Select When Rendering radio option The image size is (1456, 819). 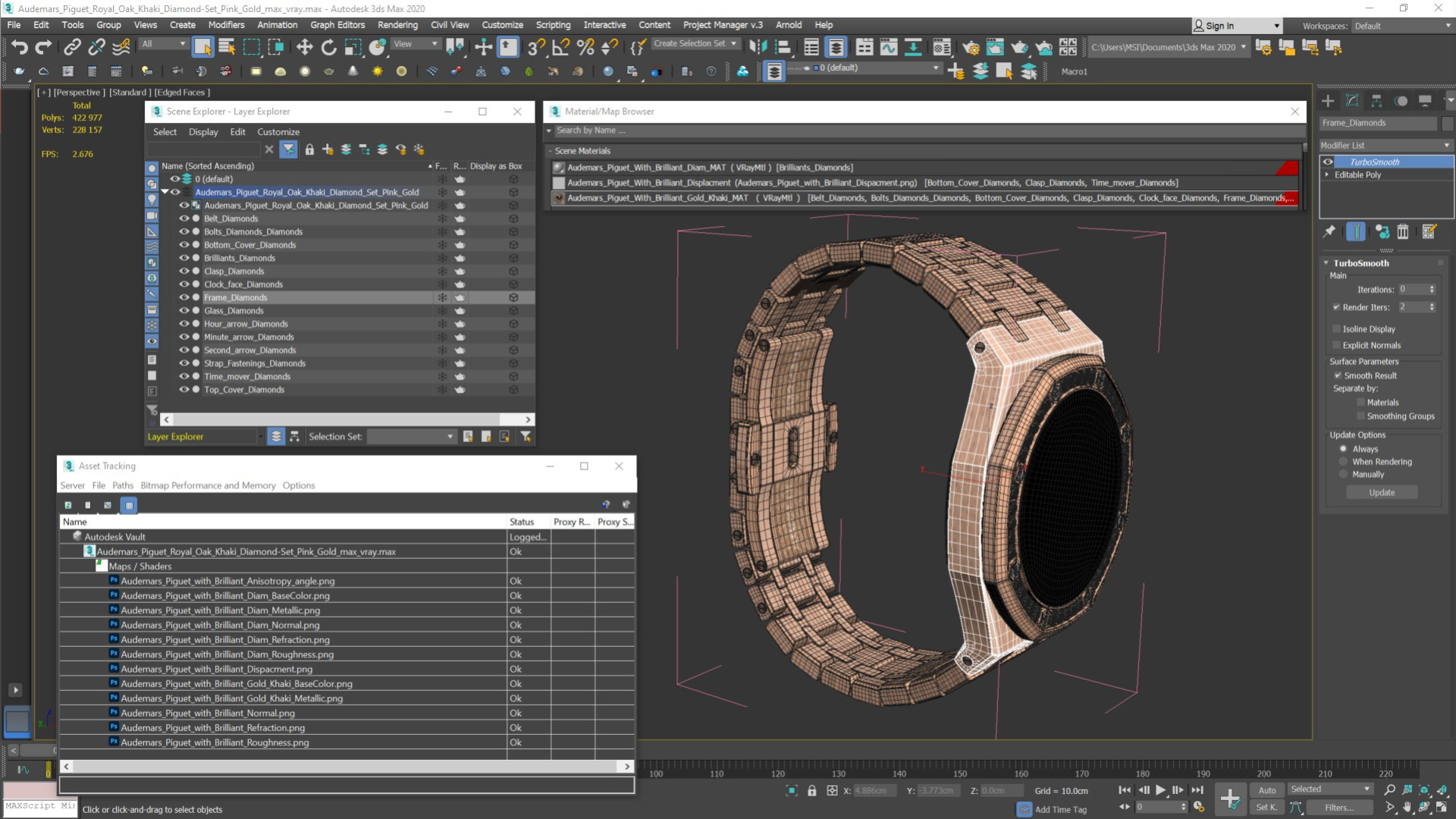[1344, 462]
